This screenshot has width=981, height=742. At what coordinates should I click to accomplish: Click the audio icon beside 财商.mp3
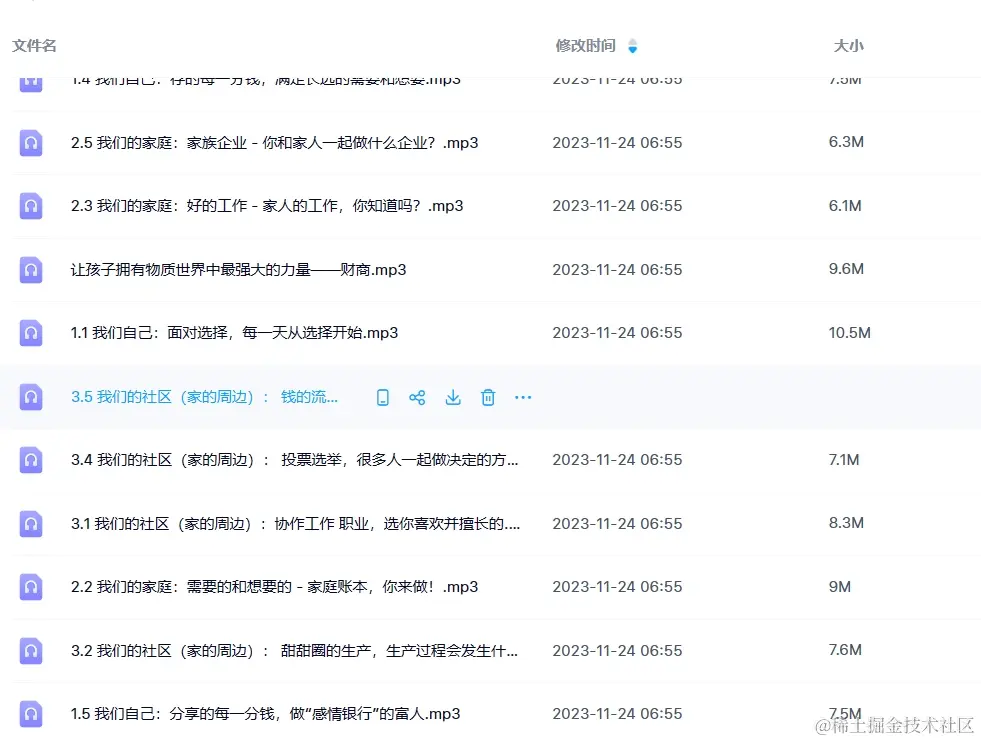coord(30,269)
